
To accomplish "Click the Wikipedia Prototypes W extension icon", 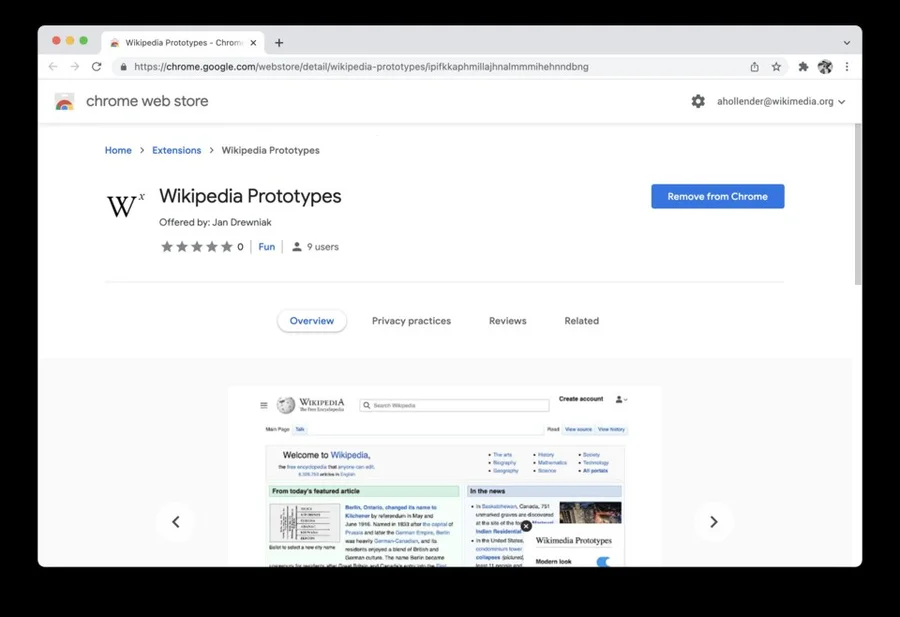I will click(126, 205).
